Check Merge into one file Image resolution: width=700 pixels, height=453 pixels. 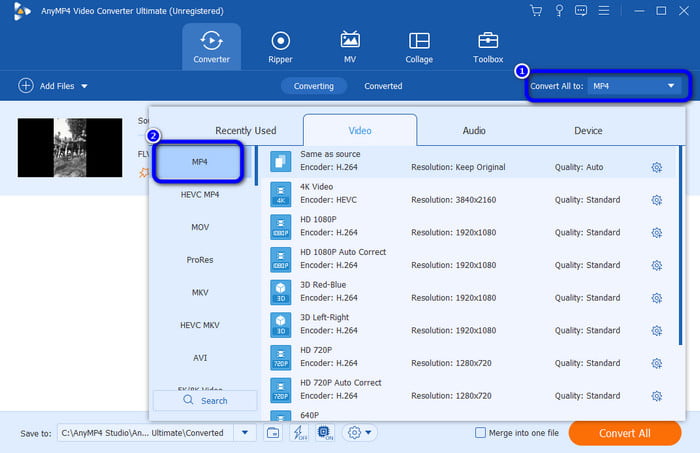click(x=480, y=432)
